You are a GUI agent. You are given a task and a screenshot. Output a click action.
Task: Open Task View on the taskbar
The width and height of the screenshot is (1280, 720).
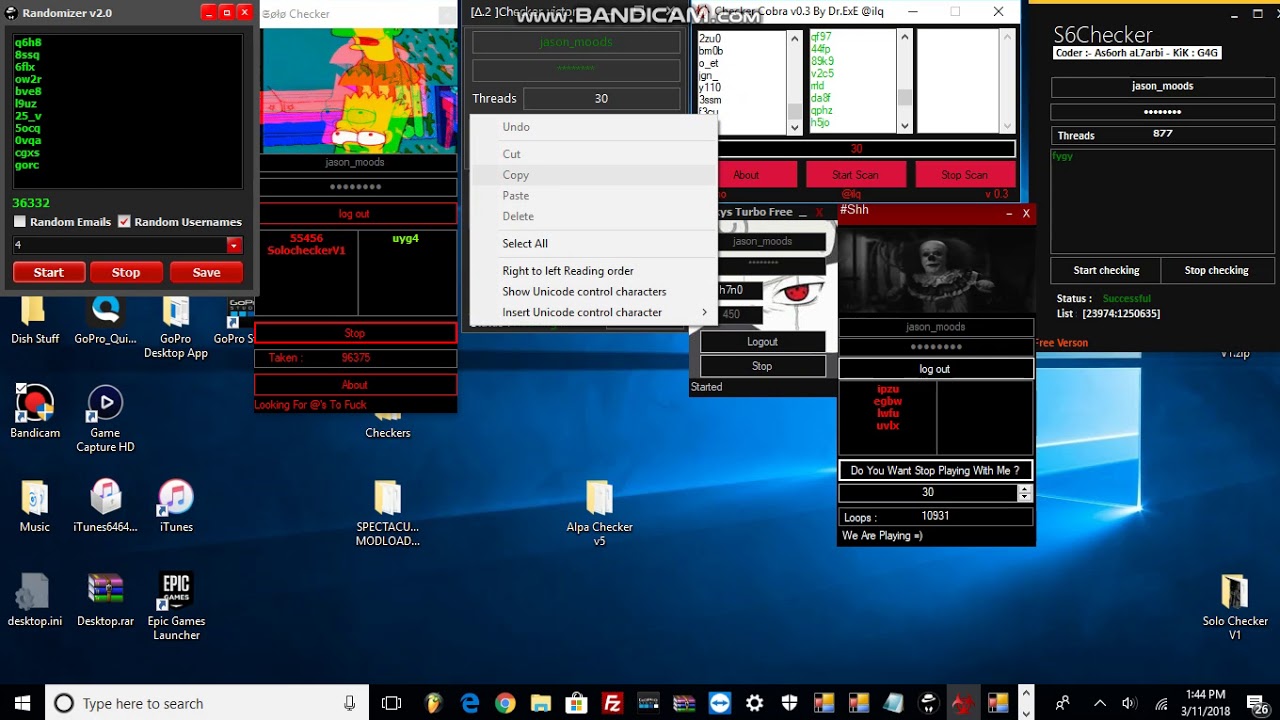click(x=391, y=703)
